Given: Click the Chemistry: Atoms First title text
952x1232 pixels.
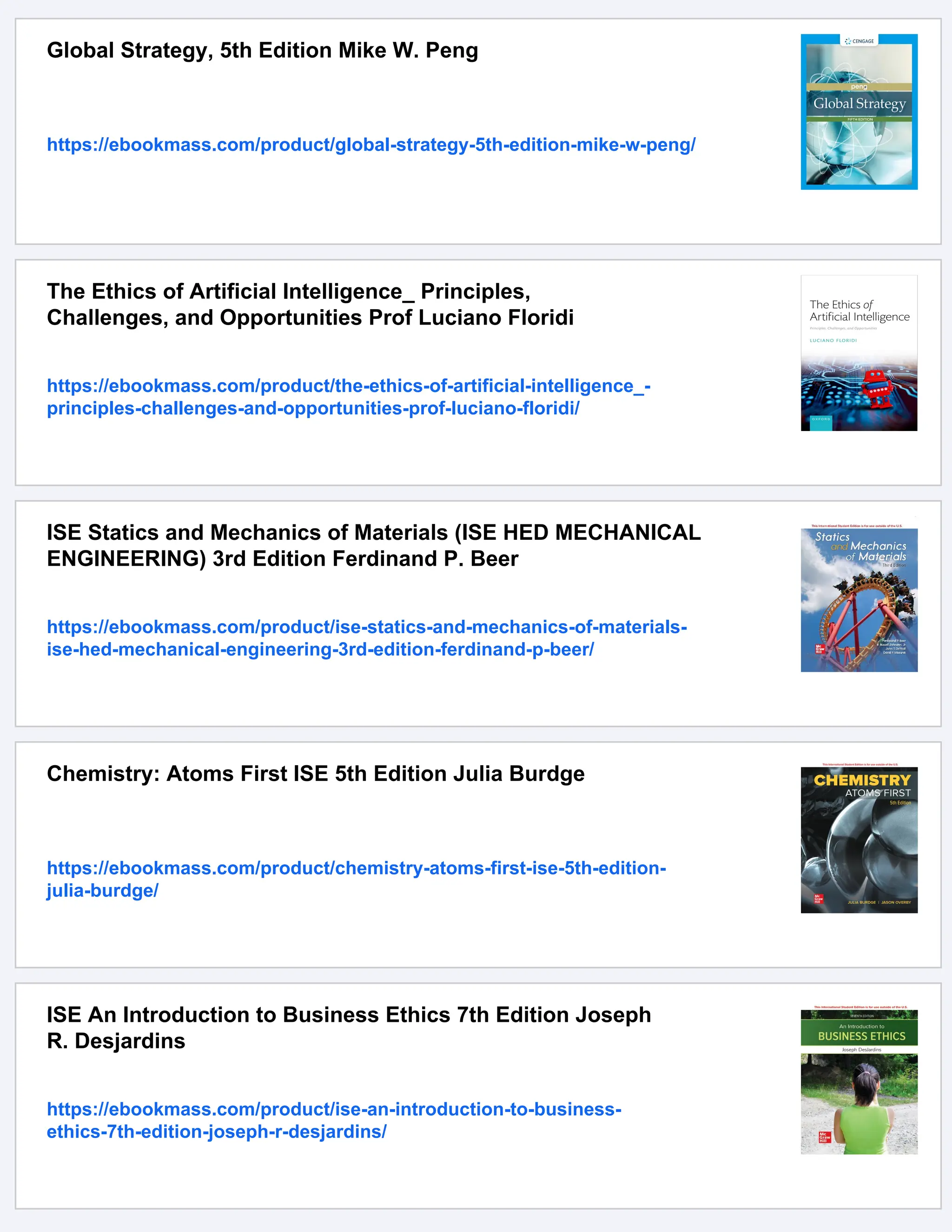Looking at the screenshot, I should [315, 774].
